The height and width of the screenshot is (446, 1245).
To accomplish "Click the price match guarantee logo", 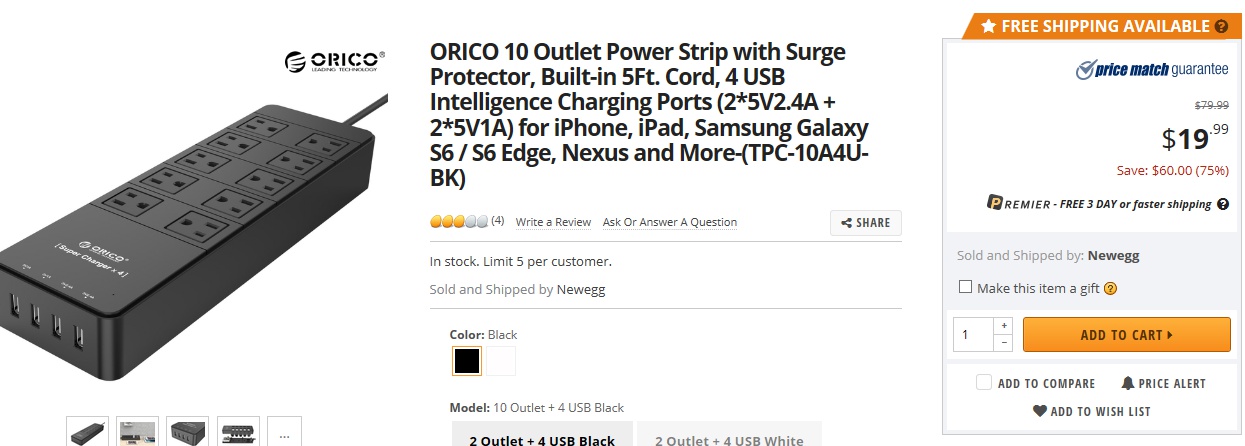I will (1152, 69).
